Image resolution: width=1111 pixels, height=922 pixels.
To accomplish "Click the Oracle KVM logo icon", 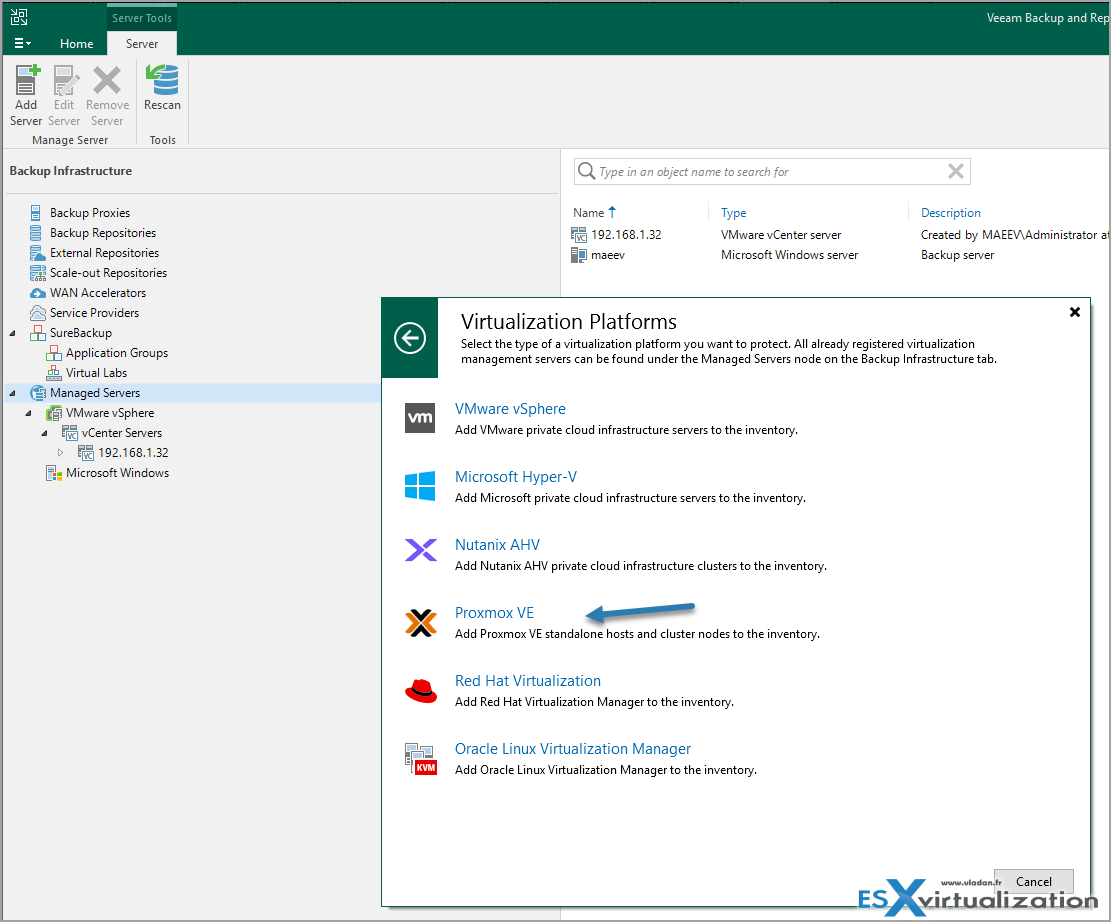I will click(x=421, y=759).
